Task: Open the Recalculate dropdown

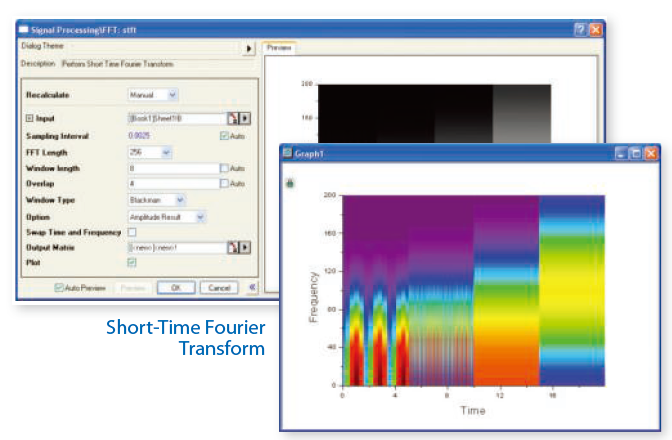Action: click(x=172, y=95)
